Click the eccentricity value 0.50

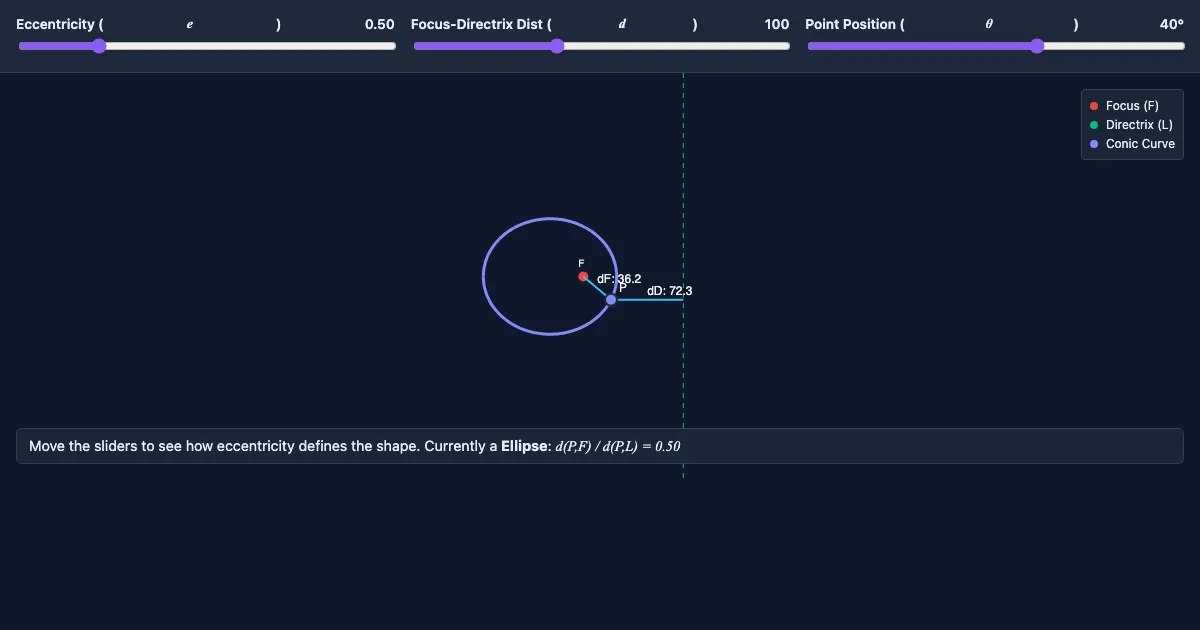point(380,24)
